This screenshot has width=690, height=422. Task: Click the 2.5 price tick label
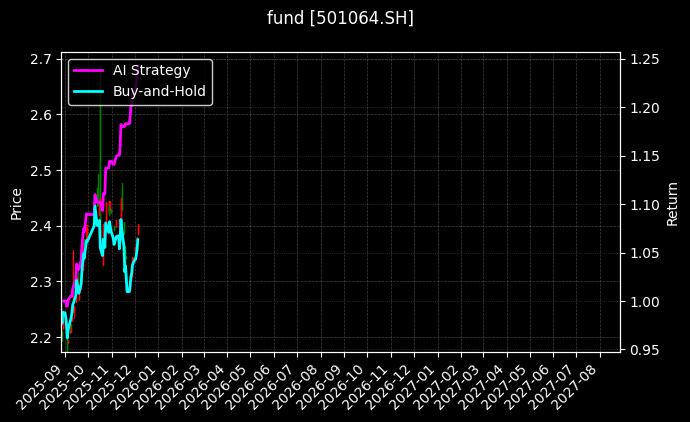pyautogui.click(x=40, y=171)
